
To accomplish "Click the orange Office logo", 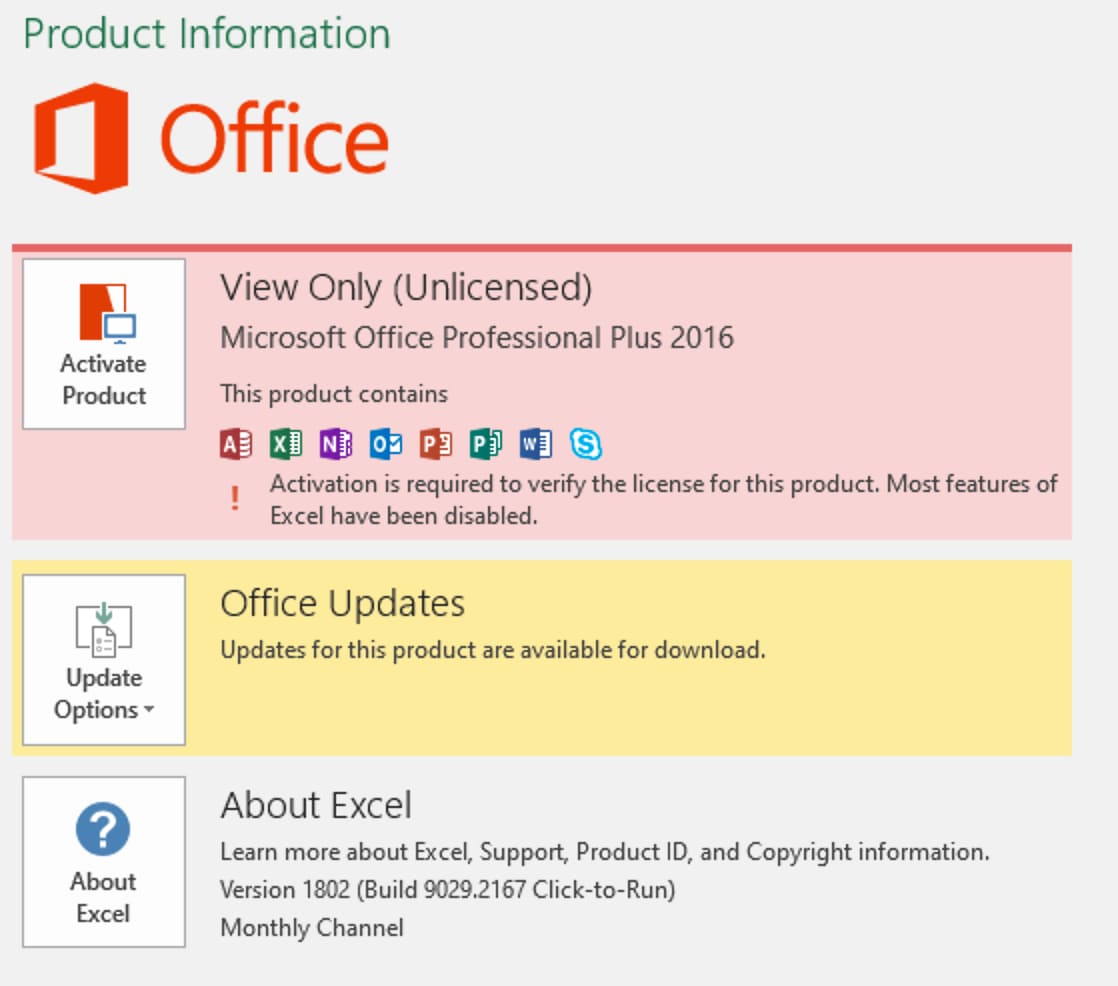I will (x=211, y=138).
